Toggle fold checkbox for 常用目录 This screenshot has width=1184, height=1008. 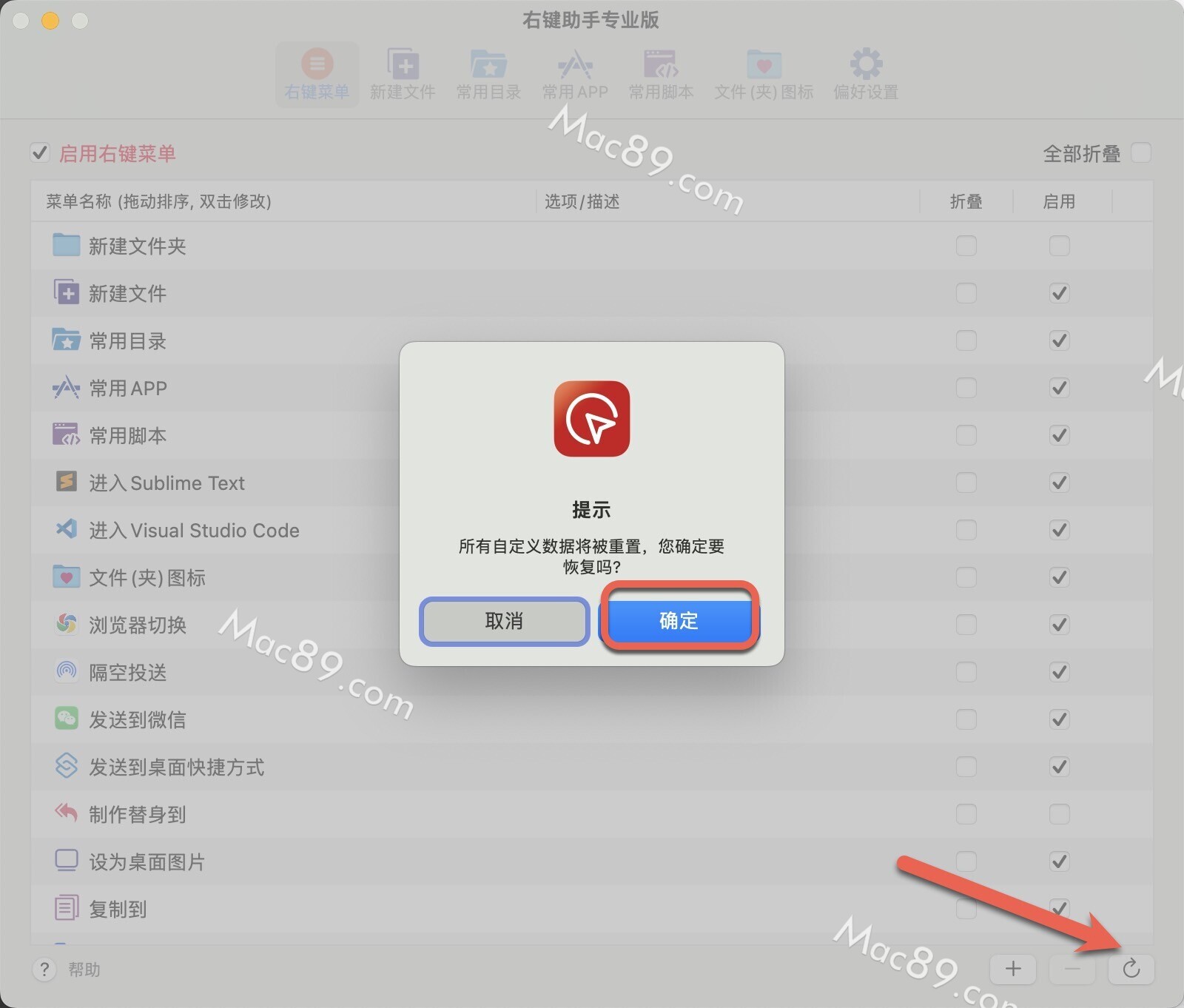click(x=966, y=340)
